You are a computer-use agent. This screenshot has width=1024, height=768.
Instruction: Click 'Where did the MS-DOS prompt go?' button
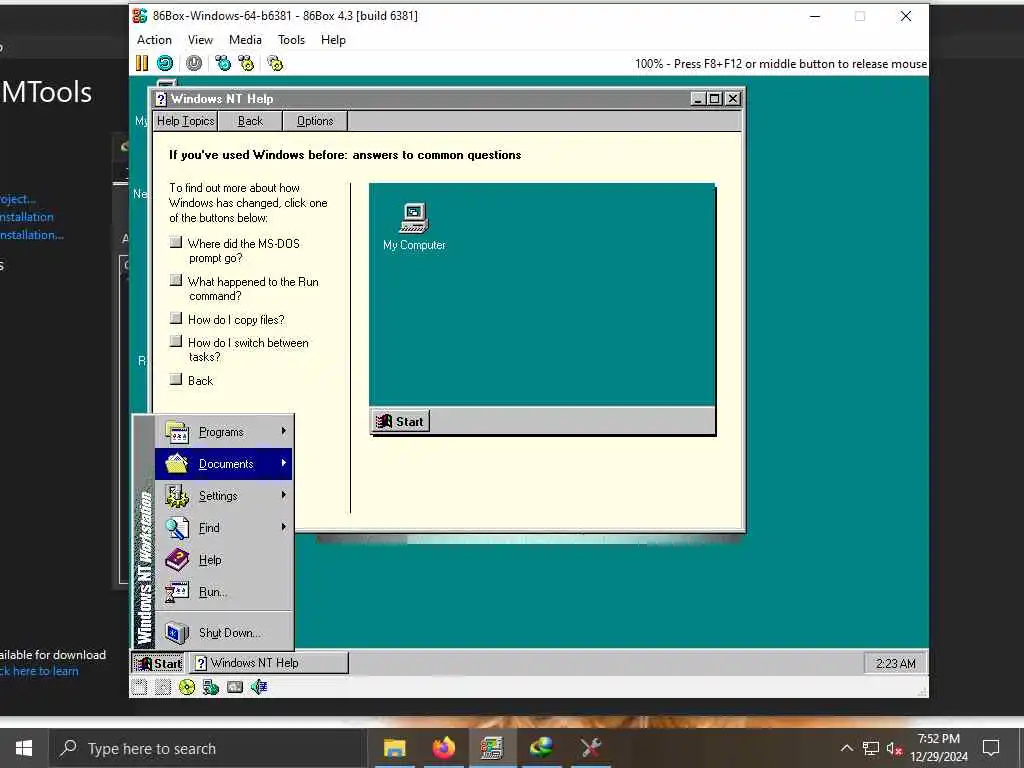coord(176,242)
